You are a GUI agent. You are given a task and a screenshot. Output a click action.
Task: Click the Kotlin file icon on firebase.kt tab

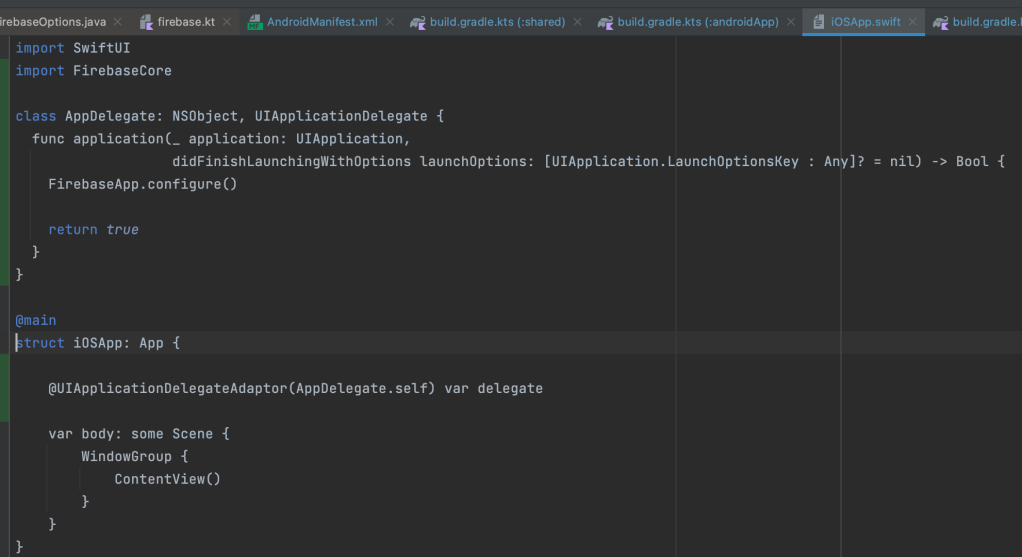pos(146,21)
